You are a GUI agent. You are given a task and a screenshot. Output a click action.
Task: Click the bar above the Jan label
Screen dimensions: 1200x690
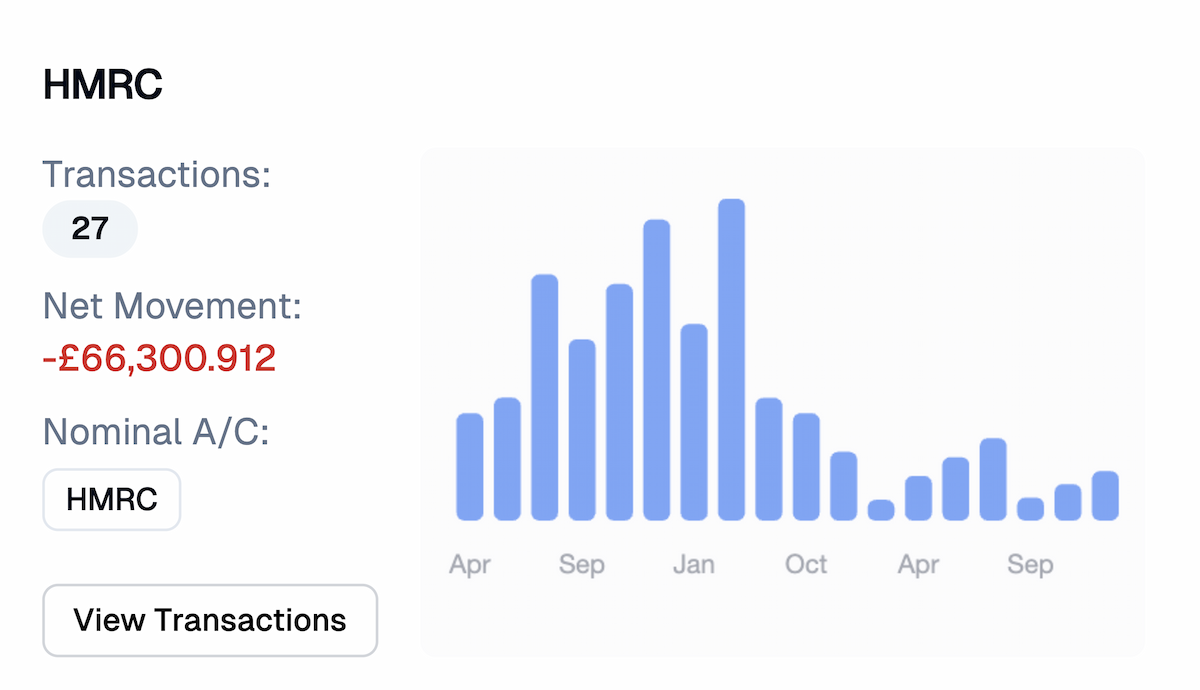point(694,422)
